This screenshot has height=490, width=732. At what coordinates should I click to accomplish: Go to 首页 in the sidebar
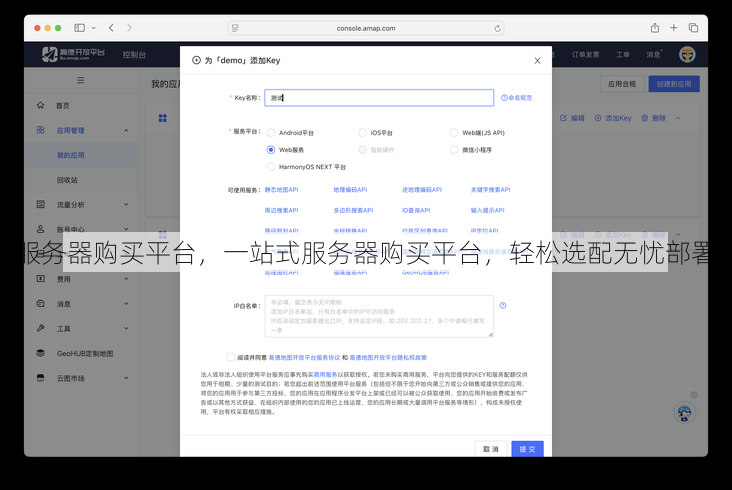pos(63,105)
